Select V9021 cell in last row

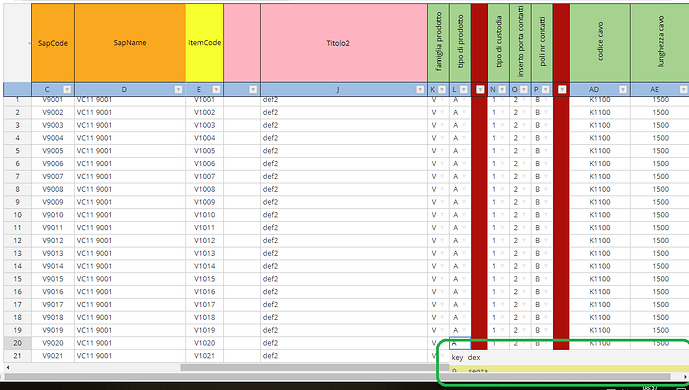point(53,356)
